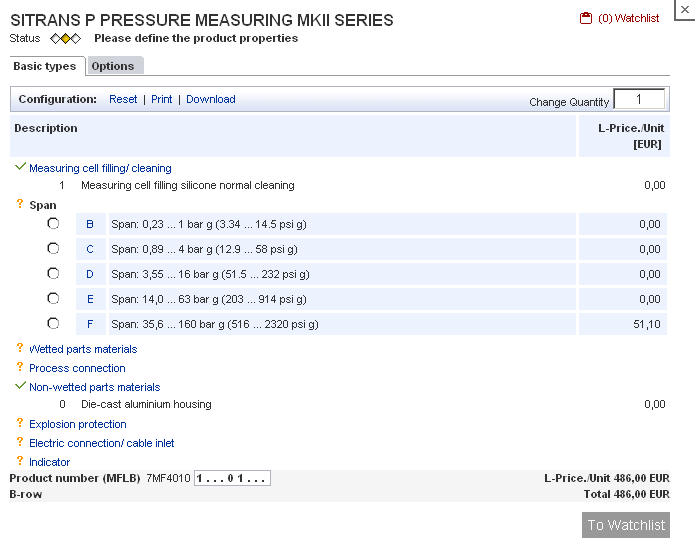Reset the configuration
This screenshot has width=695, height=548.
[123, 99]
